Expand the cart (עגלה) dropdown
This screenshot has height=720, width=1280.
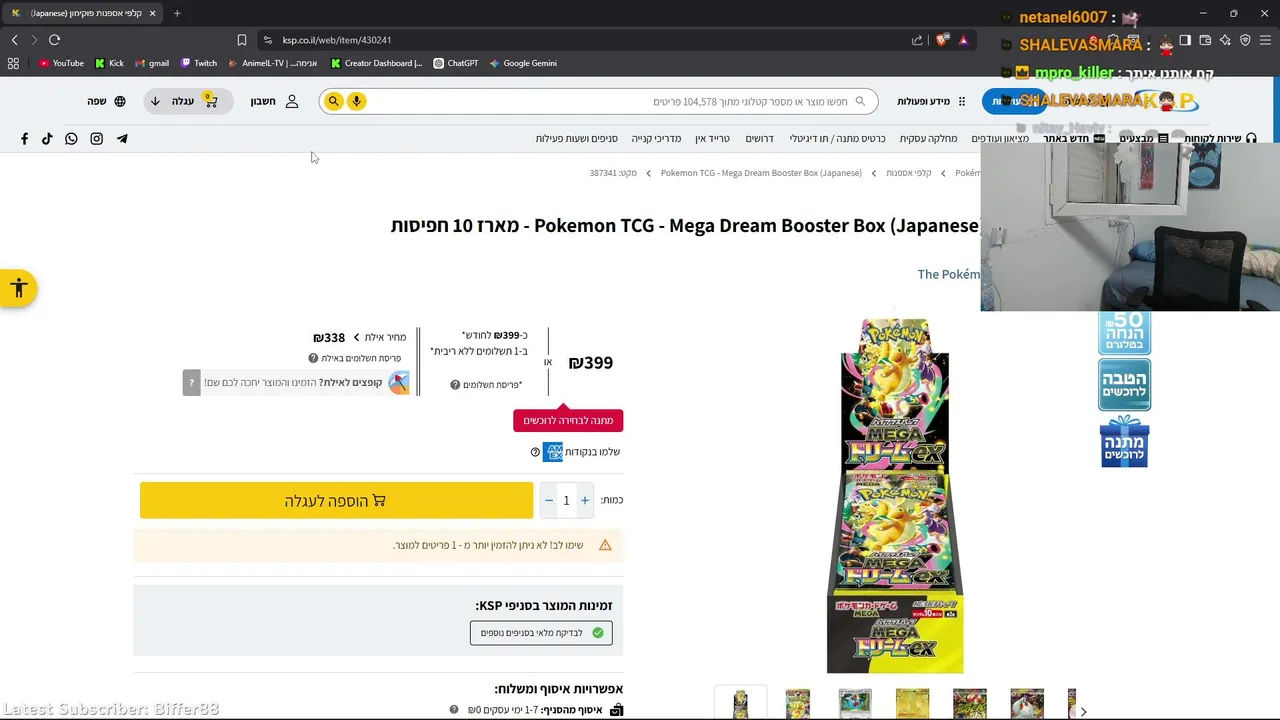pos(188,101)
